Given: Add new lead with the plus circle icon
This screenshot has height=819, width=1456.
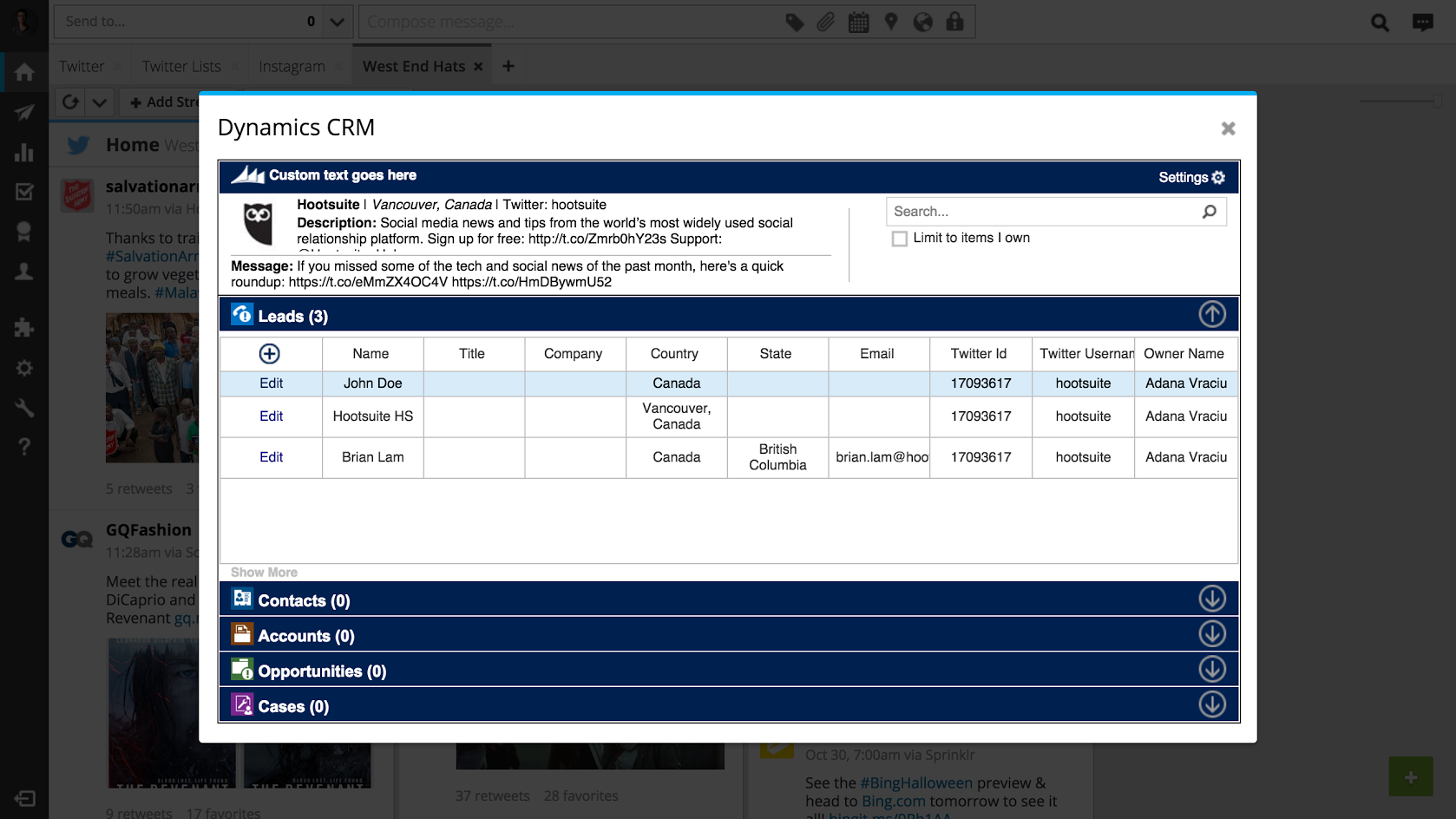Looking at the screenshot, I should pos(270,353).
